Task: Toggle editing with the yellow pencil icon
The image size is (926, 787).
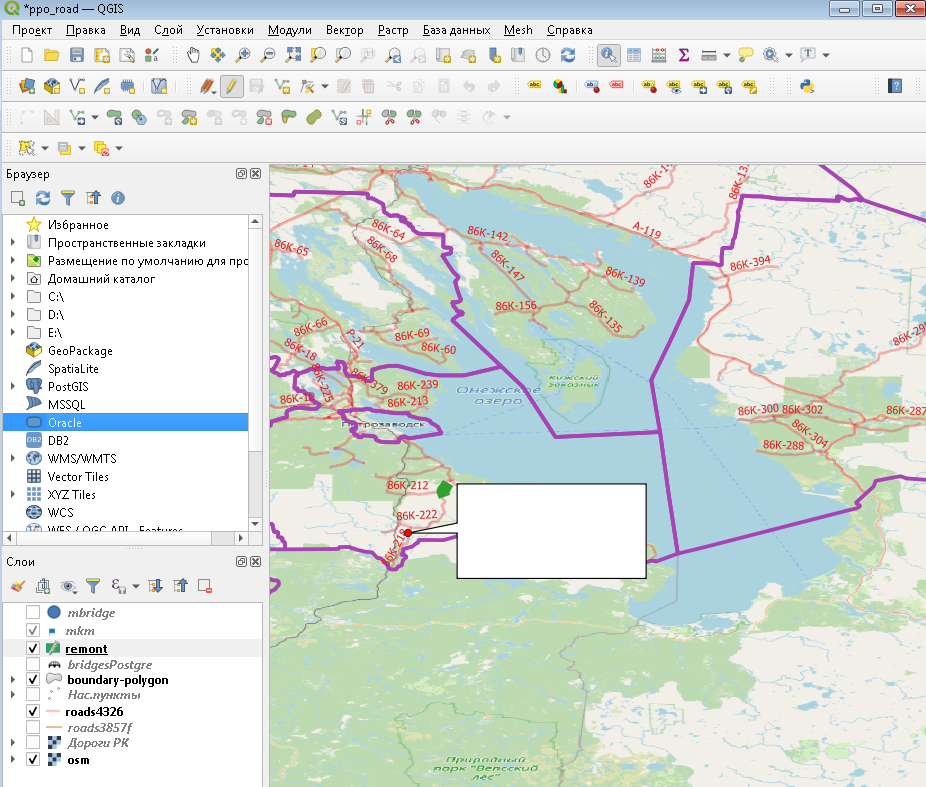Action: [x=232, y=86]
